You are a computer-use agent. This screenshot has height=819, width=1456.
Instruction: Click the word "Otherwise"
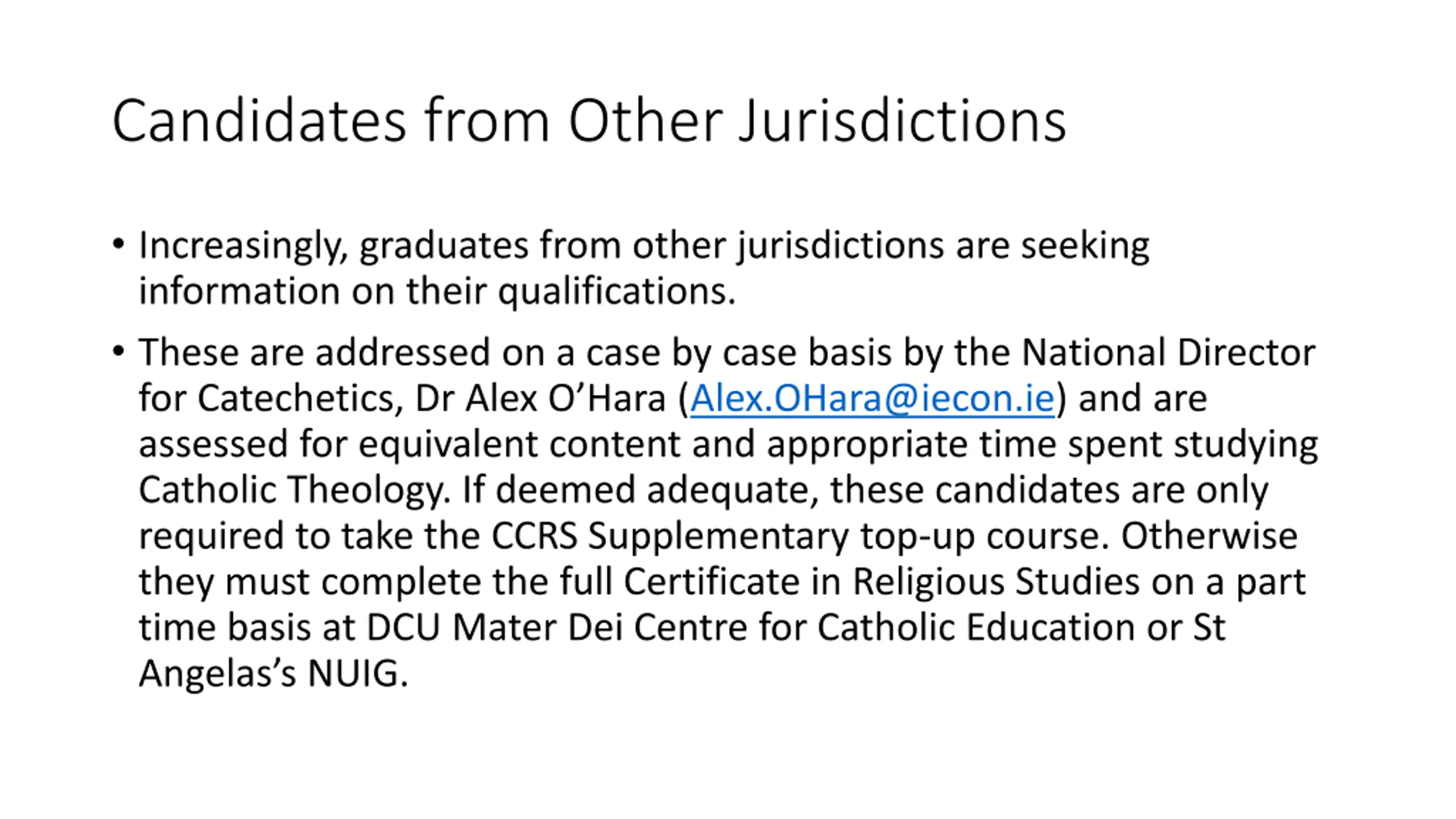pos(1209,536)
